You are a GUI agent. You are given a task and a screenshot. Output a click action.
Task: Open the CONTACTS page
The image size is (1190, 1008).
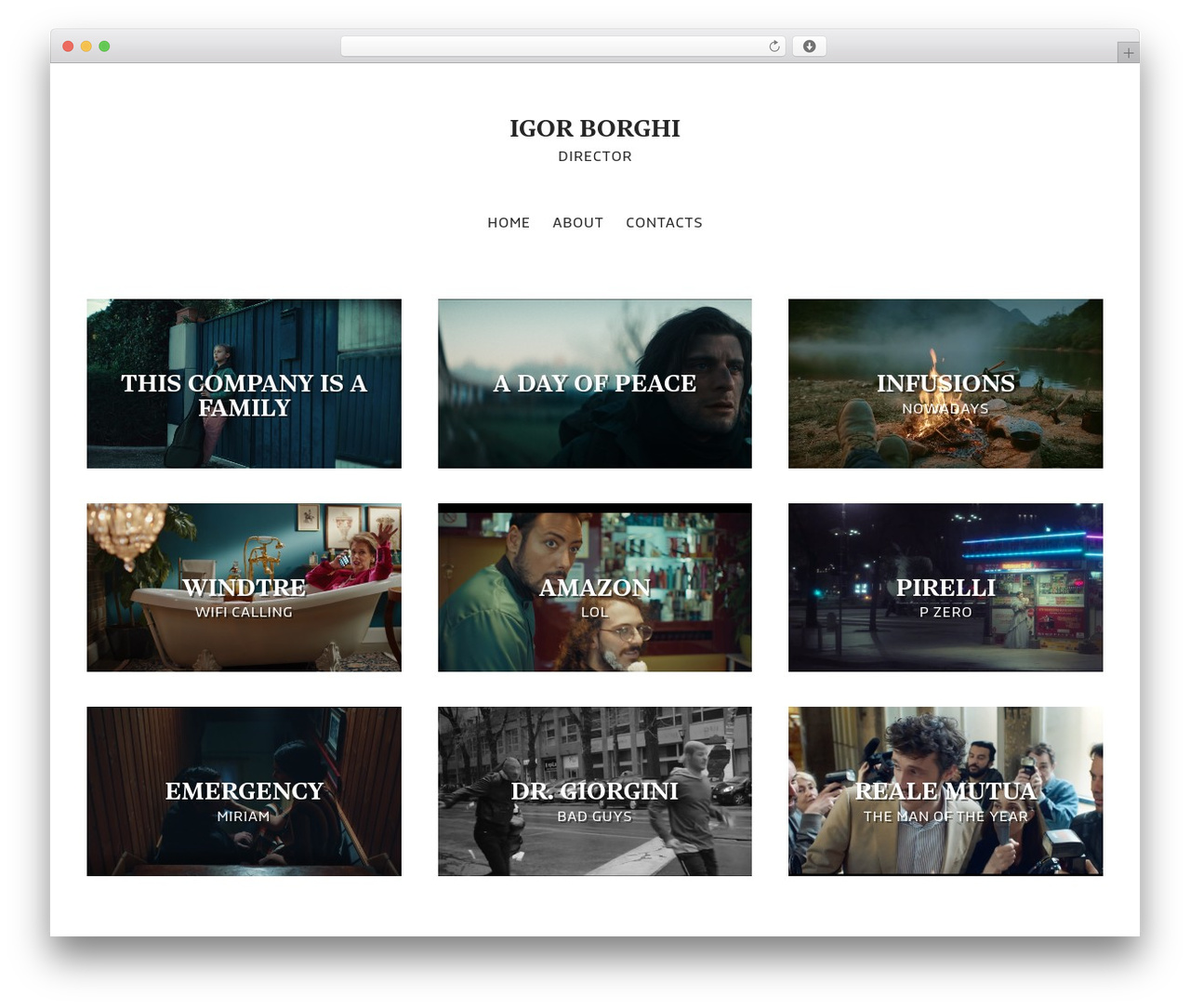(x=664, y=222)
